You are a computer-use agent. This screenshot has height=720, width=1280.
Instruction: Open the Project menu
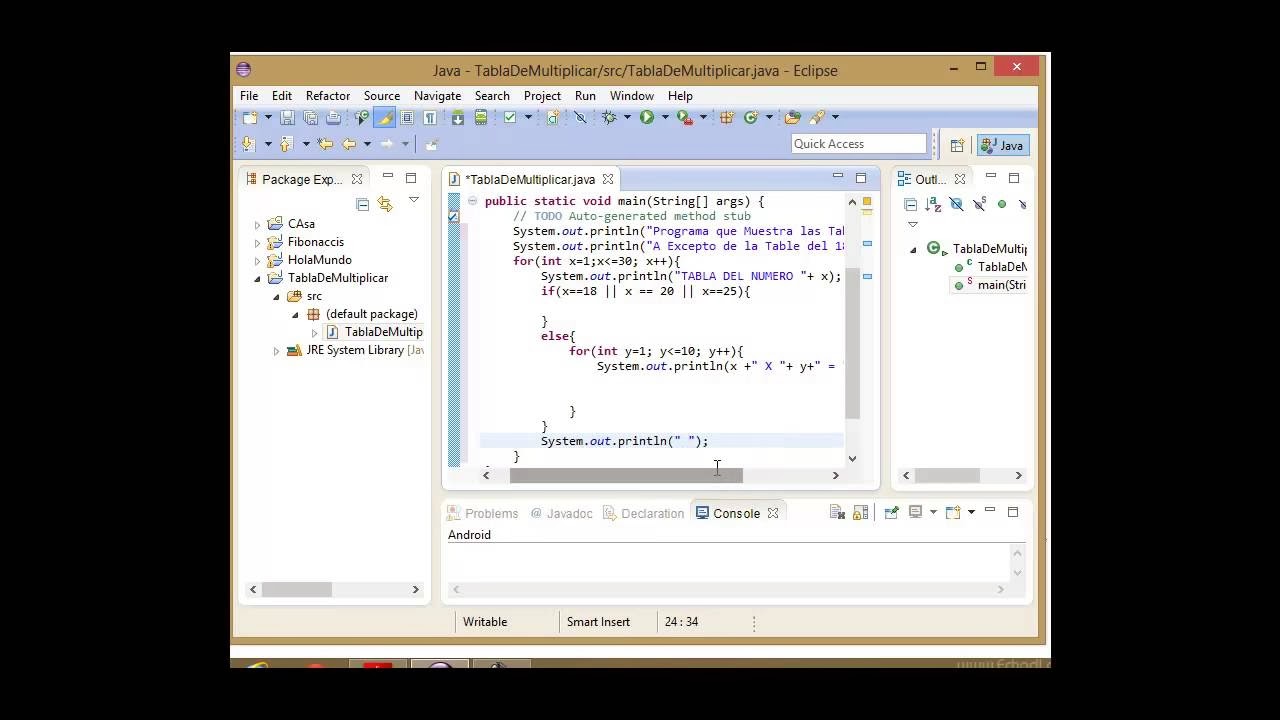click(x=542, y=96)
